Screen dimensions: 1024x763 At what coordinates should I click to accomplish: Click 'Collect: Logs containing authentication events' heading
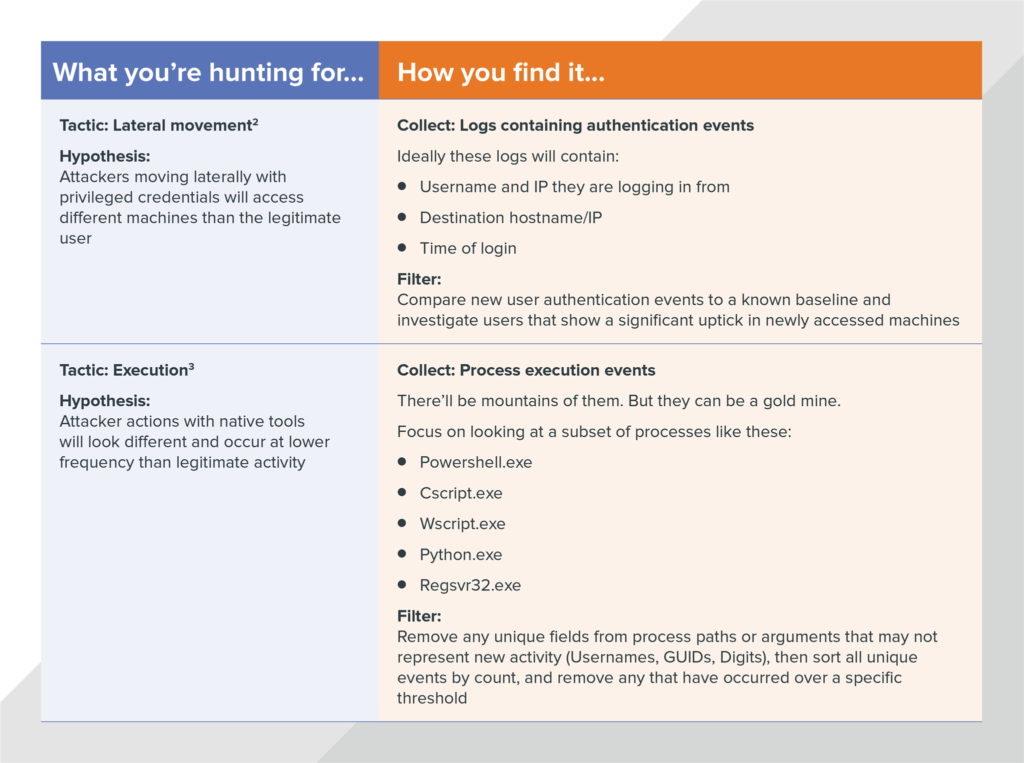click(575, 125)
